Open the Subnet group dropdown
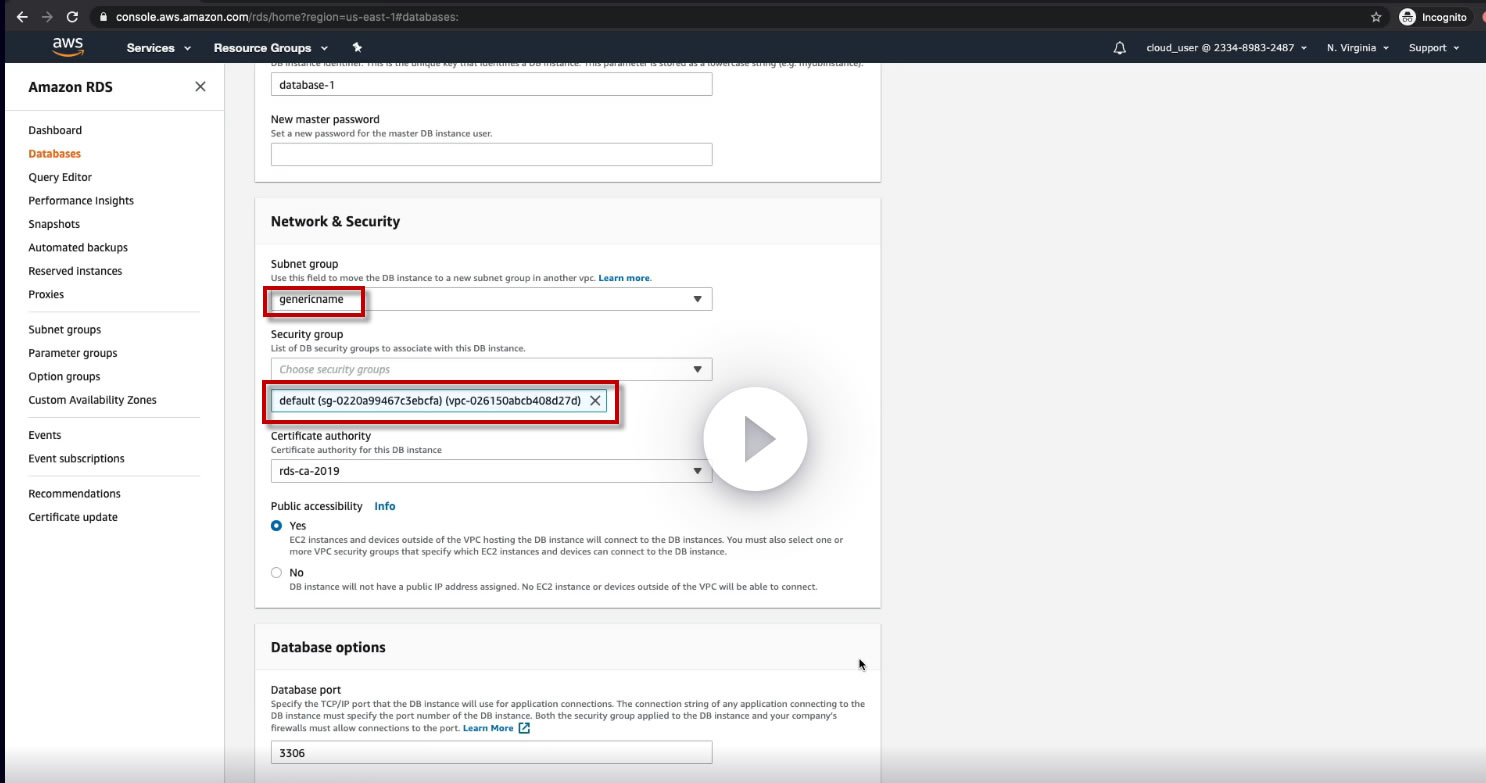This screenshot has height=783, width=1486. (x=491, y=299)
